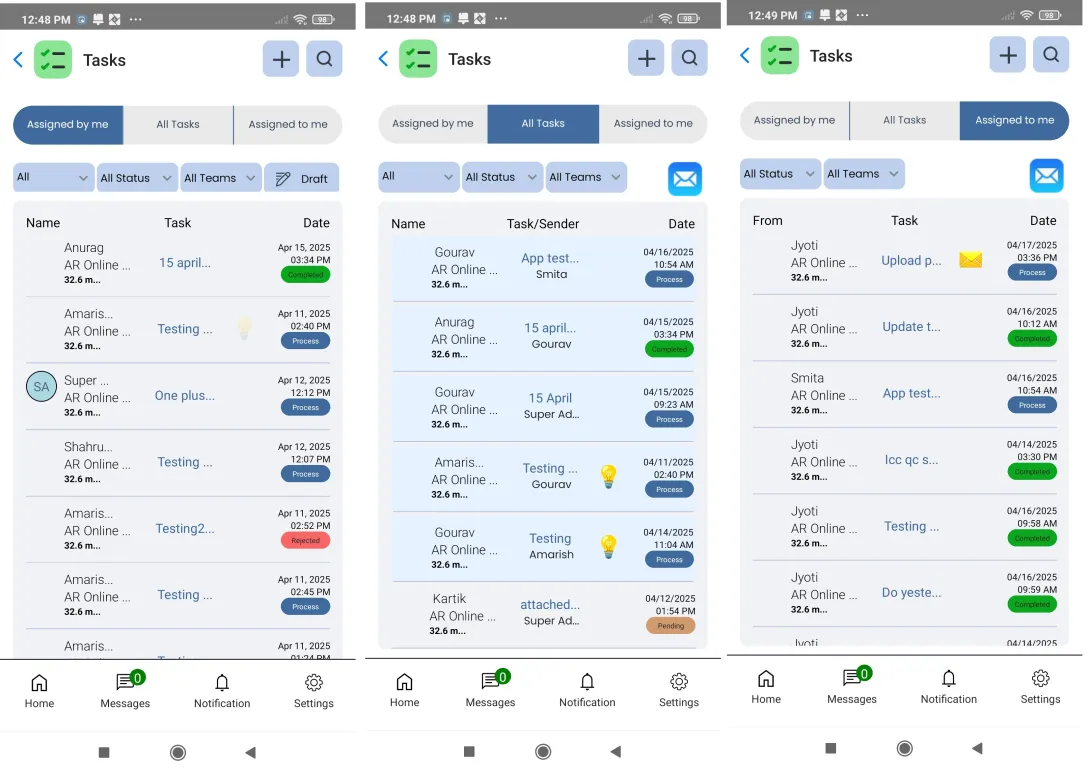Tap green Tasks app icon on left screen
1090x771 pixels.
point(53,60)
